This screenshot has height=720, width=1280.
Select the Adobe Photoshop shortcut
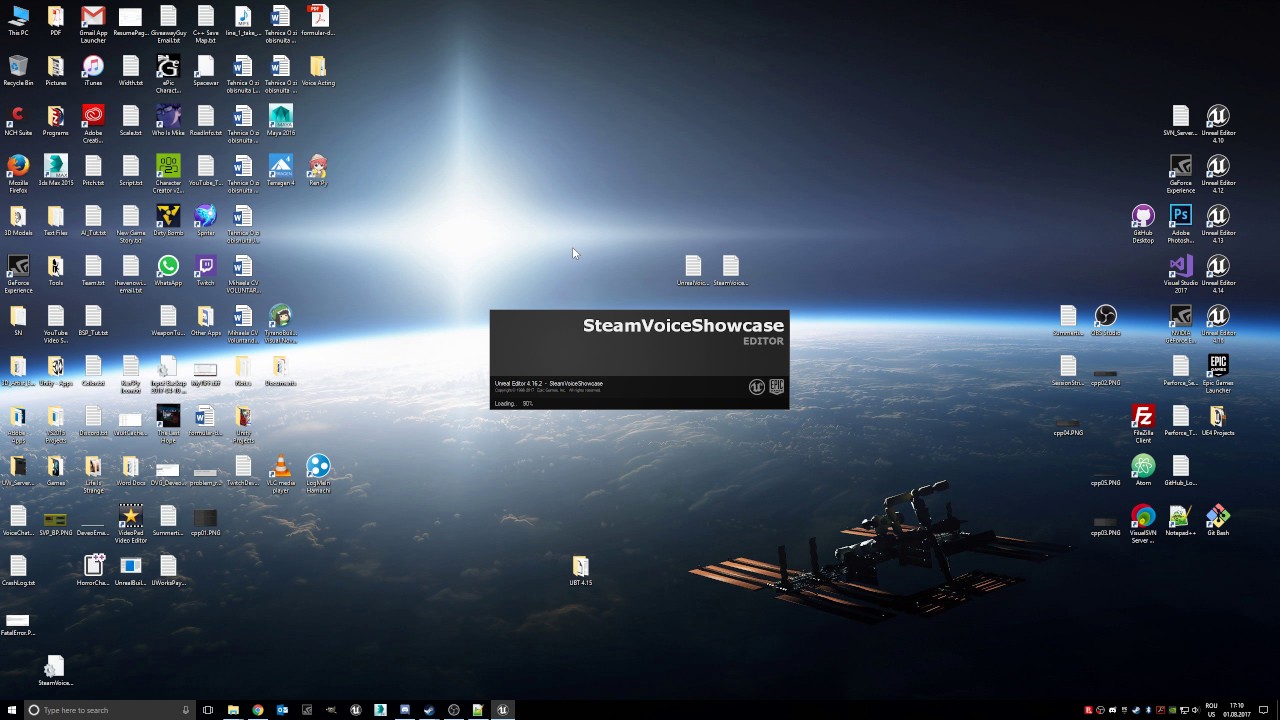pyautogui.click(x=1181, y=224)
